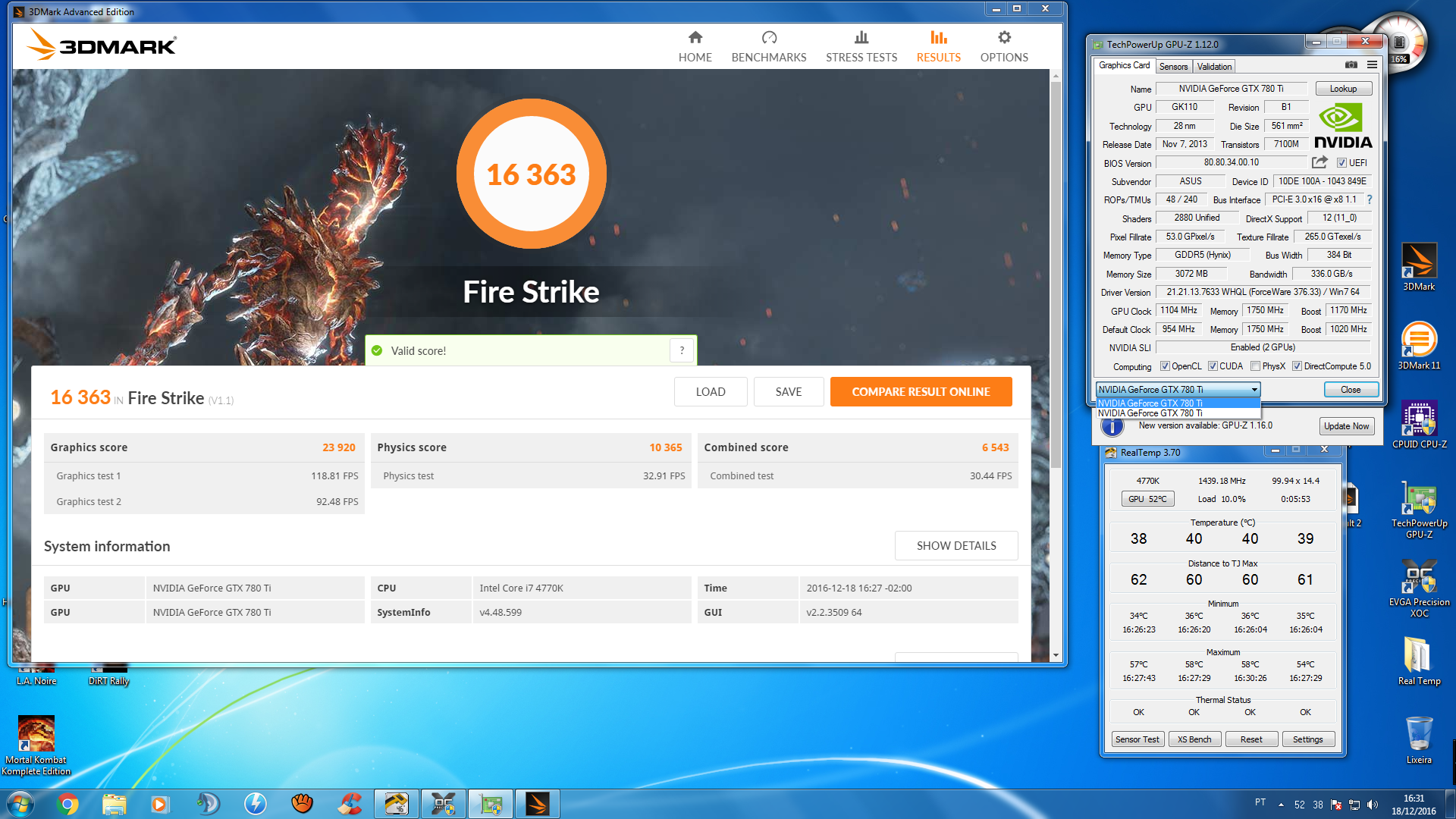This screenshot has width=1456, height=819.
Task: Switch to EVGA Precision taskbar window
Action: 443,804
